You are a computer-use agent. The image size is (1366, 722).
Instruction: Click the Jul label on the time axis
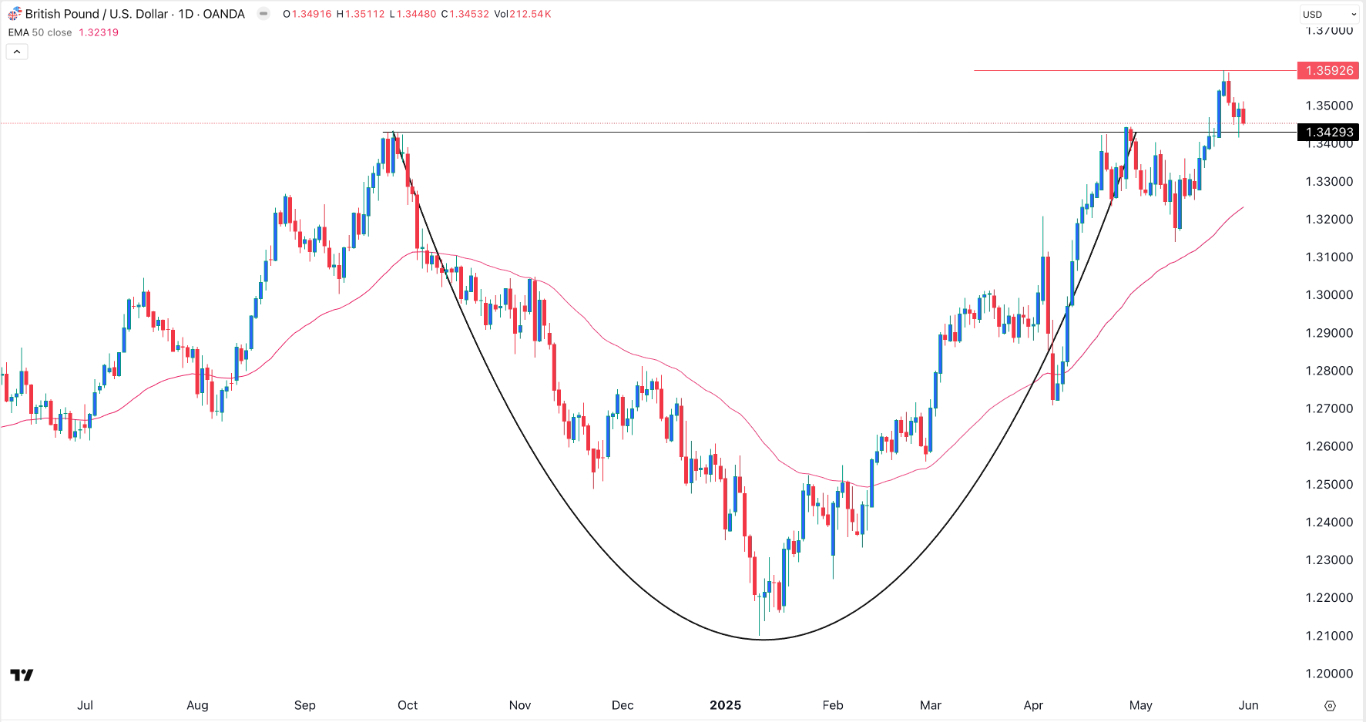85,705
